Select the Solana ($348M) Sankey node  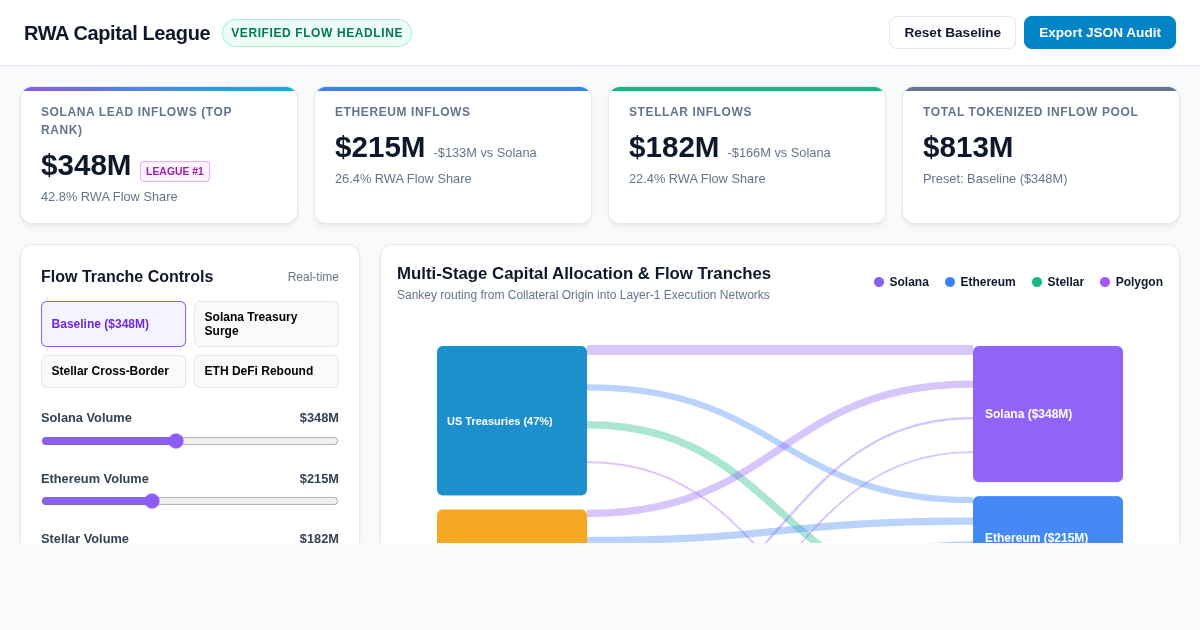(x=1048, y=414)
